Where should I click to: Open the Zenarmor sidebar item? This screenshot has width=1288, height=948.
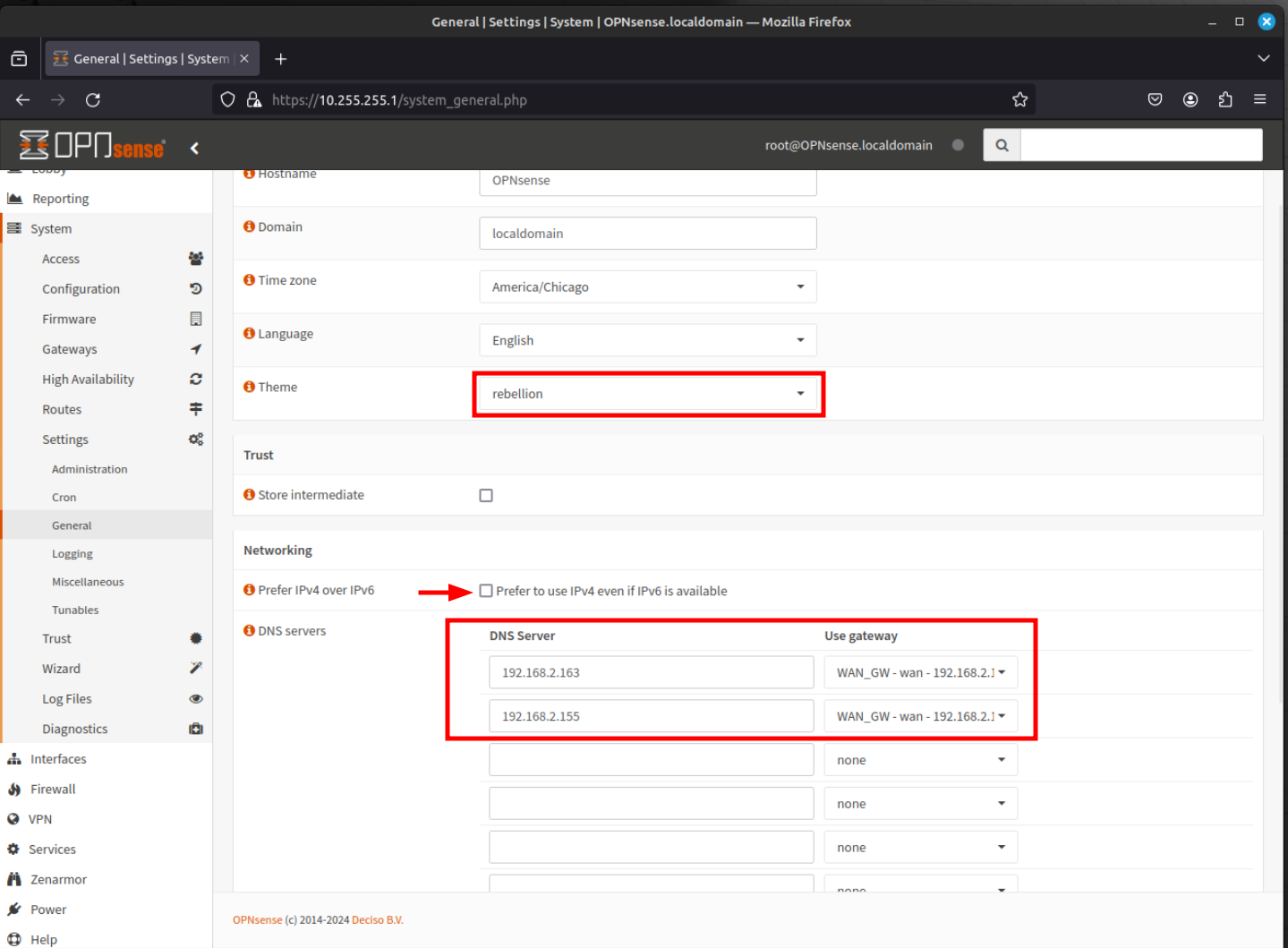[58, 879]
